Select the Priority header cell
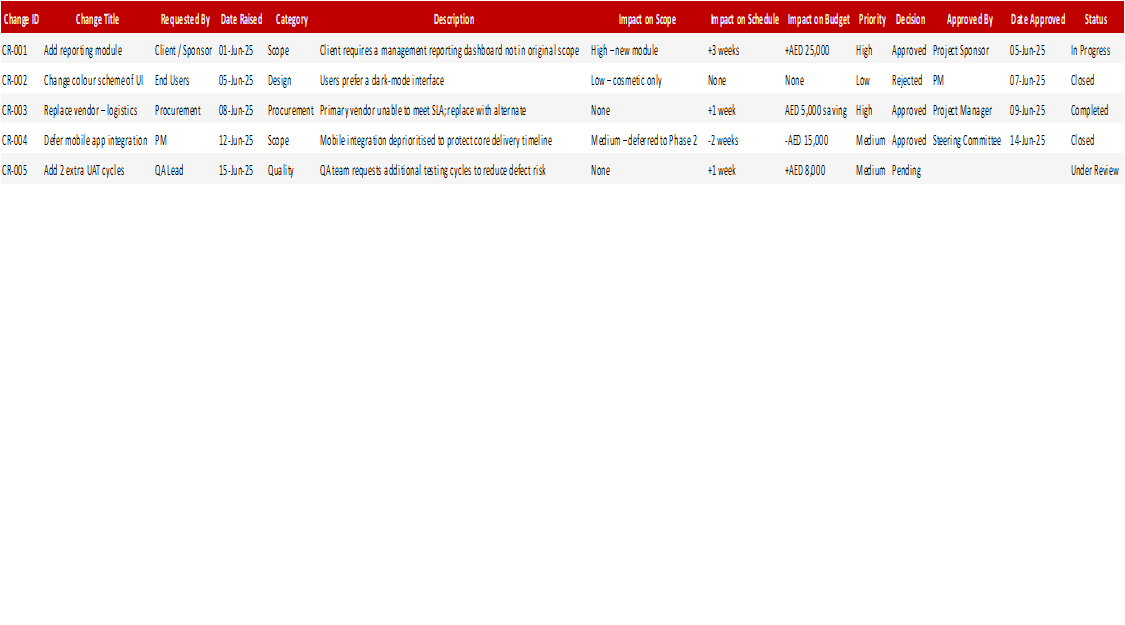 (872, 19)
